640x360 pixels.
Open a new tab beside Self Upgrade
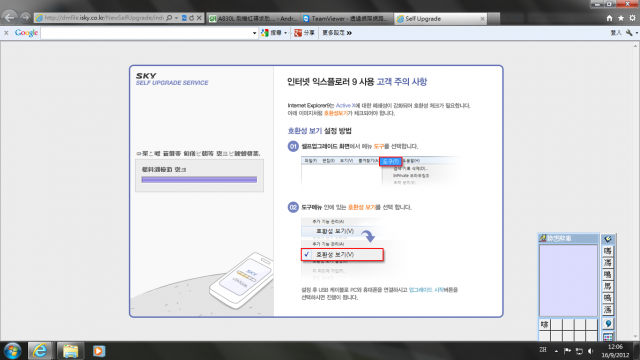coord(493,18)
